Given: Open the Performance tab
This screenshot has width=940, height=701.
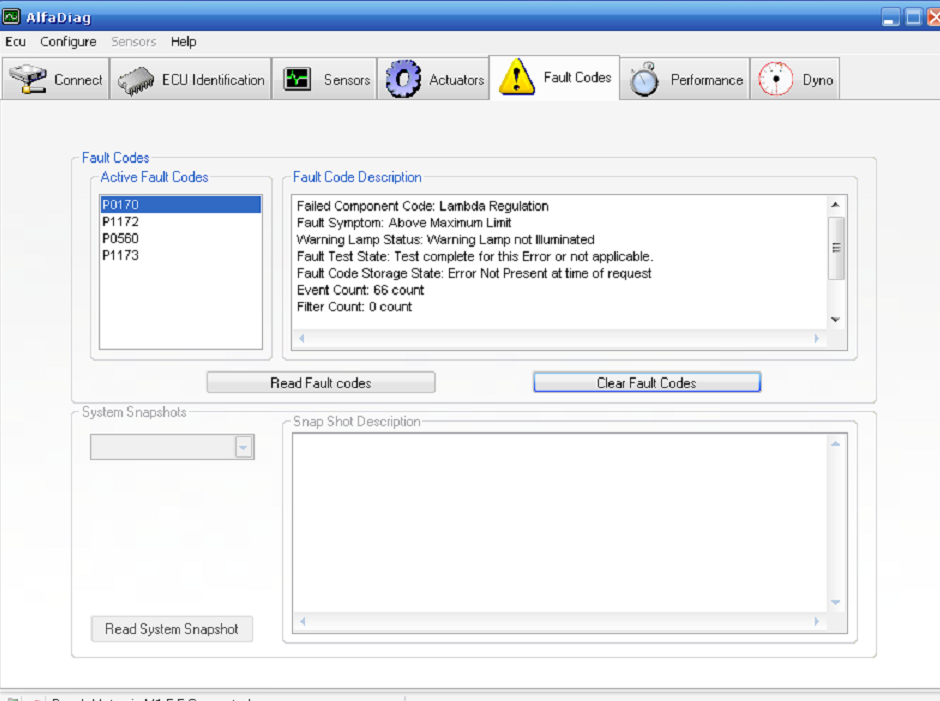Looking at the screenshot, I should [685, 79].
